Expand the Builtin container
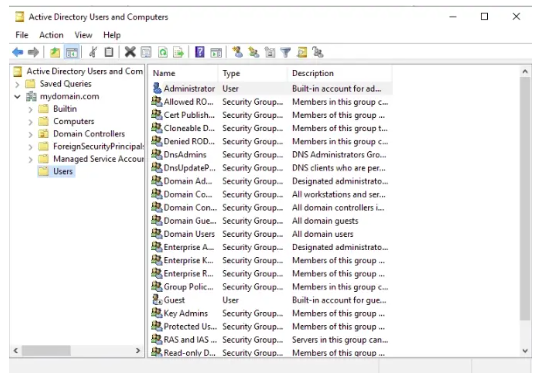 pos(30,109)
